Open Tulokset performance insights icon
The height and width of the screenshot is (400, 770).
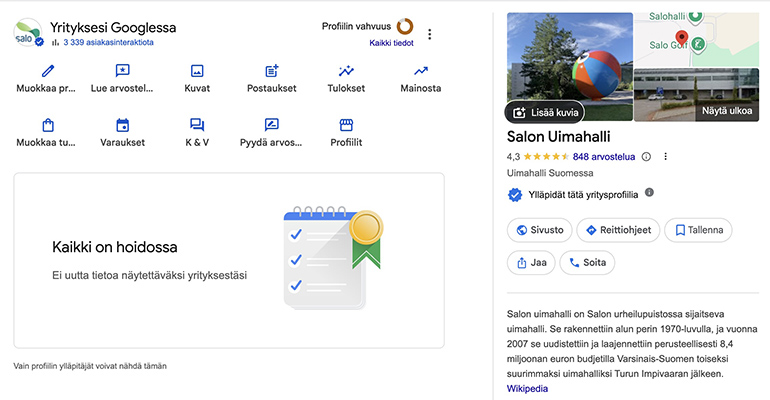tap(347, 71)
